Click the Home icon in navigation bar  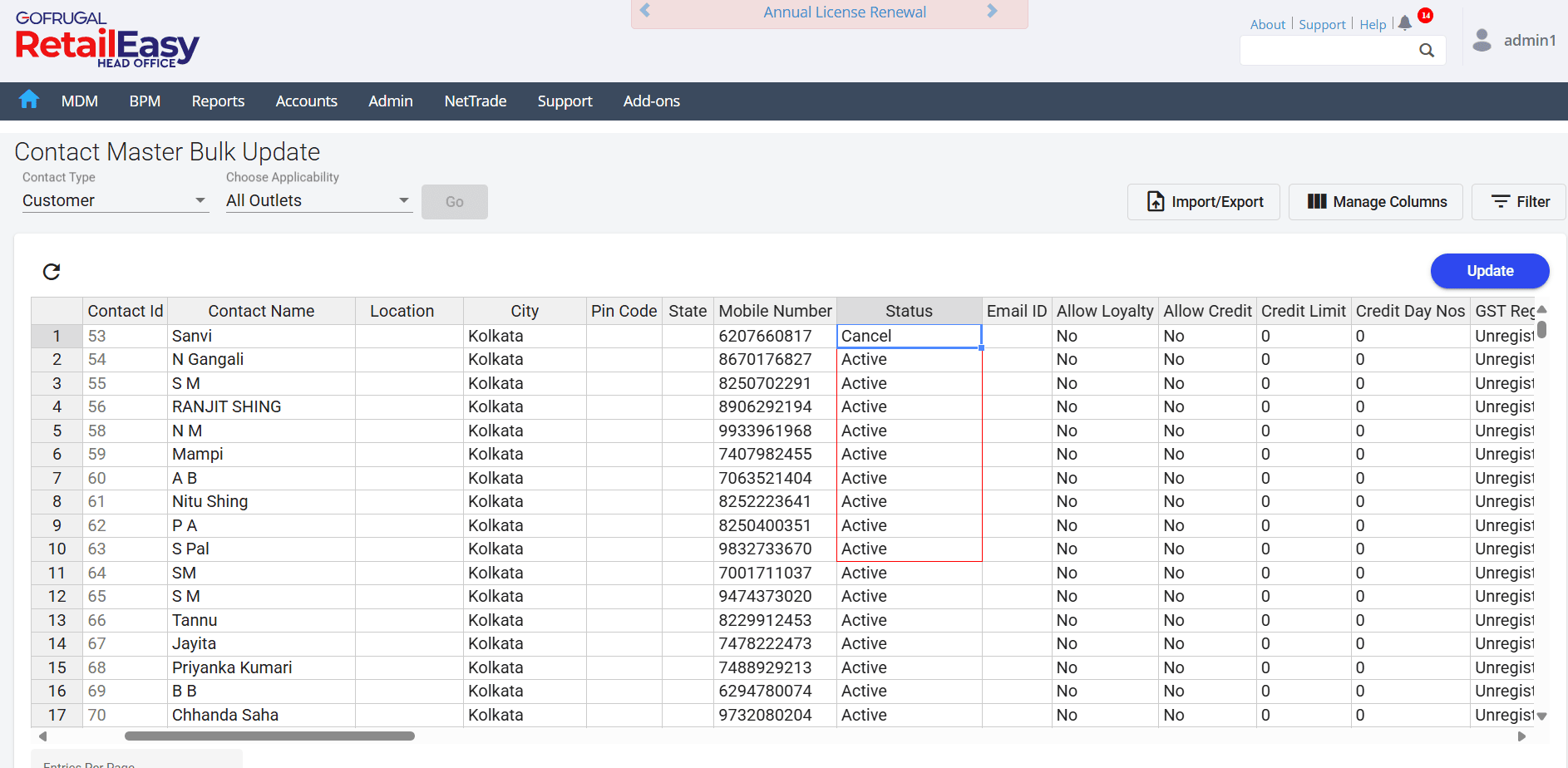point(29,100)
